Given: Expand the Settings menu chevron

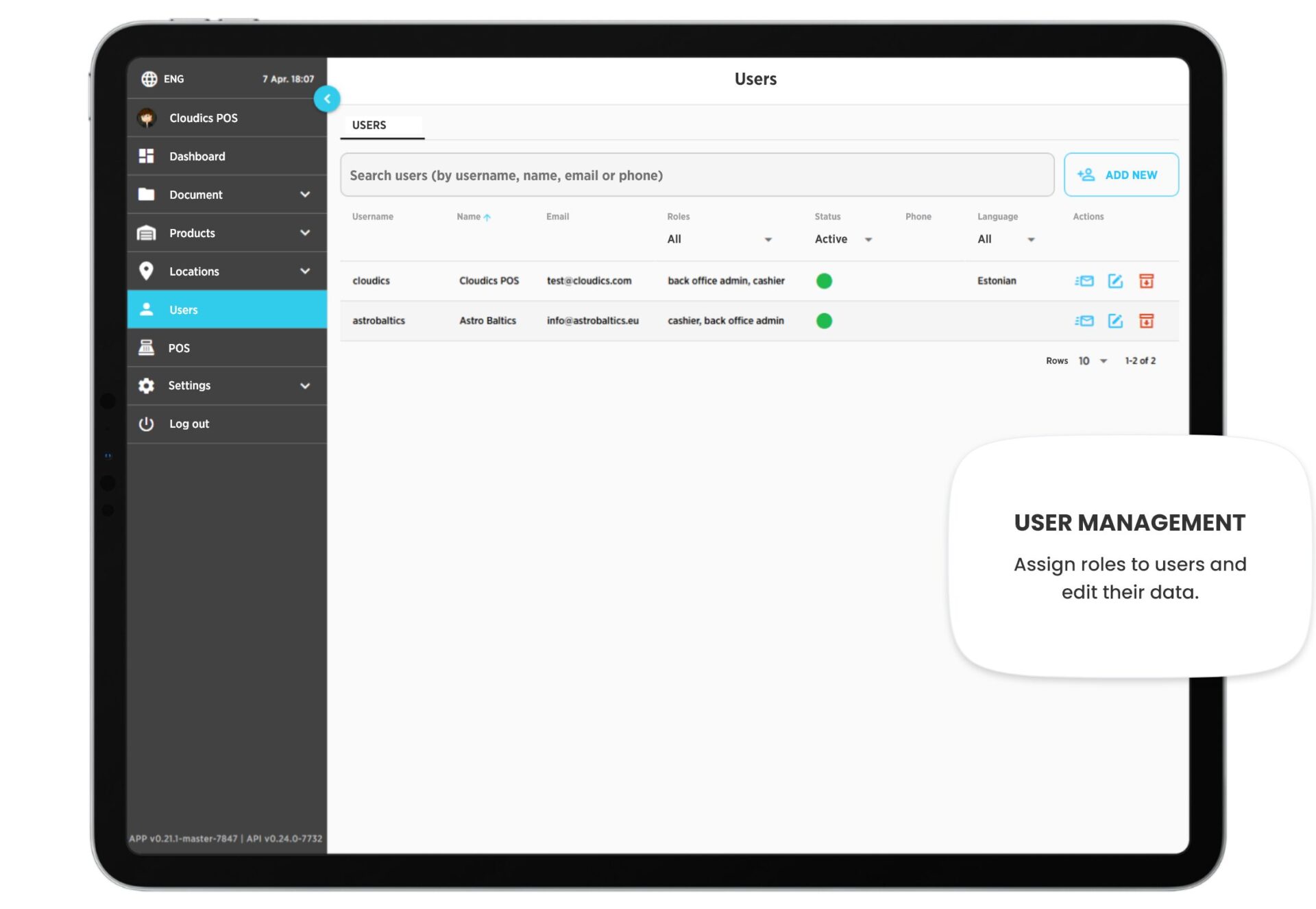Looking at the screenshot, I should [305, 386].
